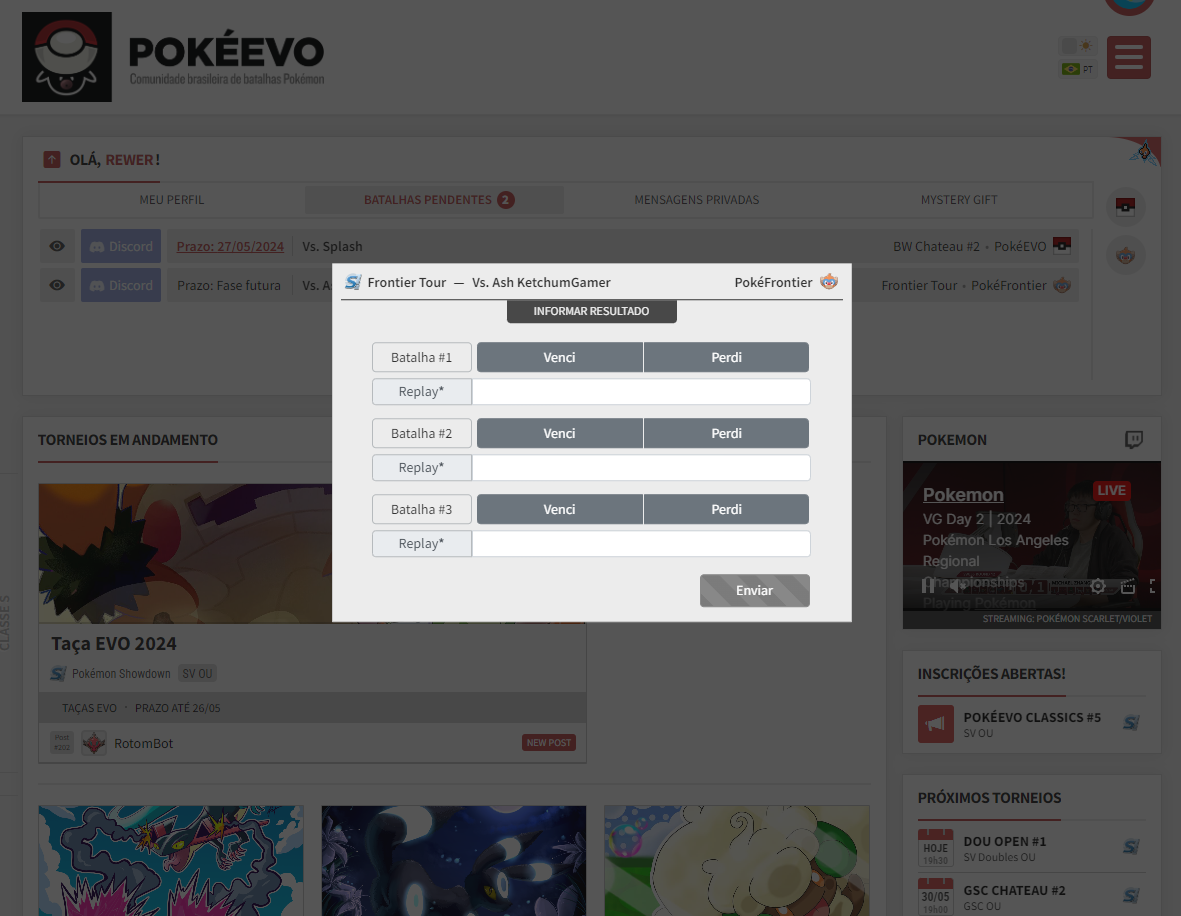Open RotomBot avatar icon
Viewport: 1181px width, 916px height.
[94, 743]
